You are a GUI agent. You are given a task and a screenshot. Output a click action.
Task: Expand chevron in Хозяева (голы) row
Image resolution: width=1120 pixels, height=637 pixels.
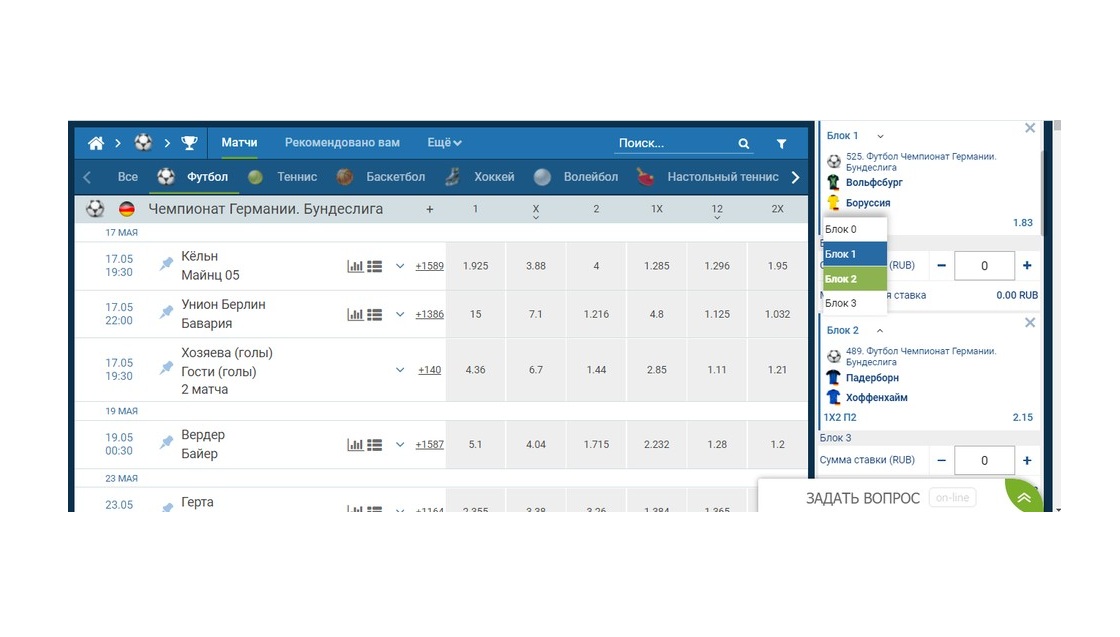pos(400,370)
